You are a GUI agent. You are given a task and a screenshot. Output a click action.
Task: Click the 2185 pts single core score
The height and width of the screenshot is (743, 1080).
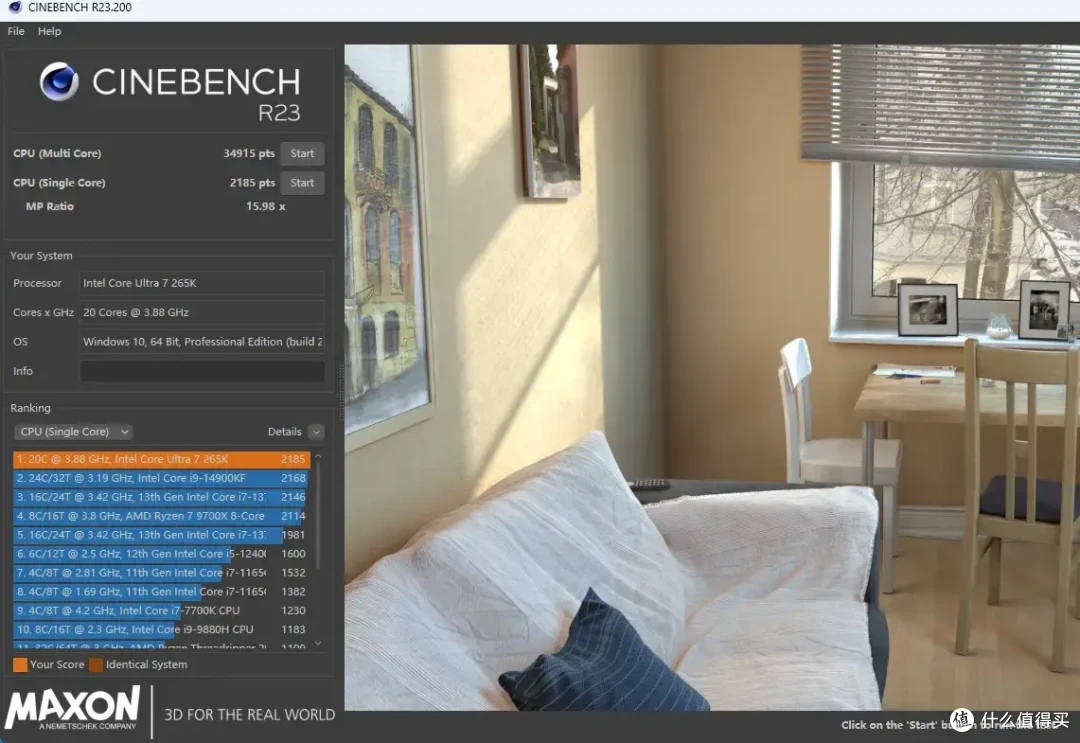[x=252, y=182]
